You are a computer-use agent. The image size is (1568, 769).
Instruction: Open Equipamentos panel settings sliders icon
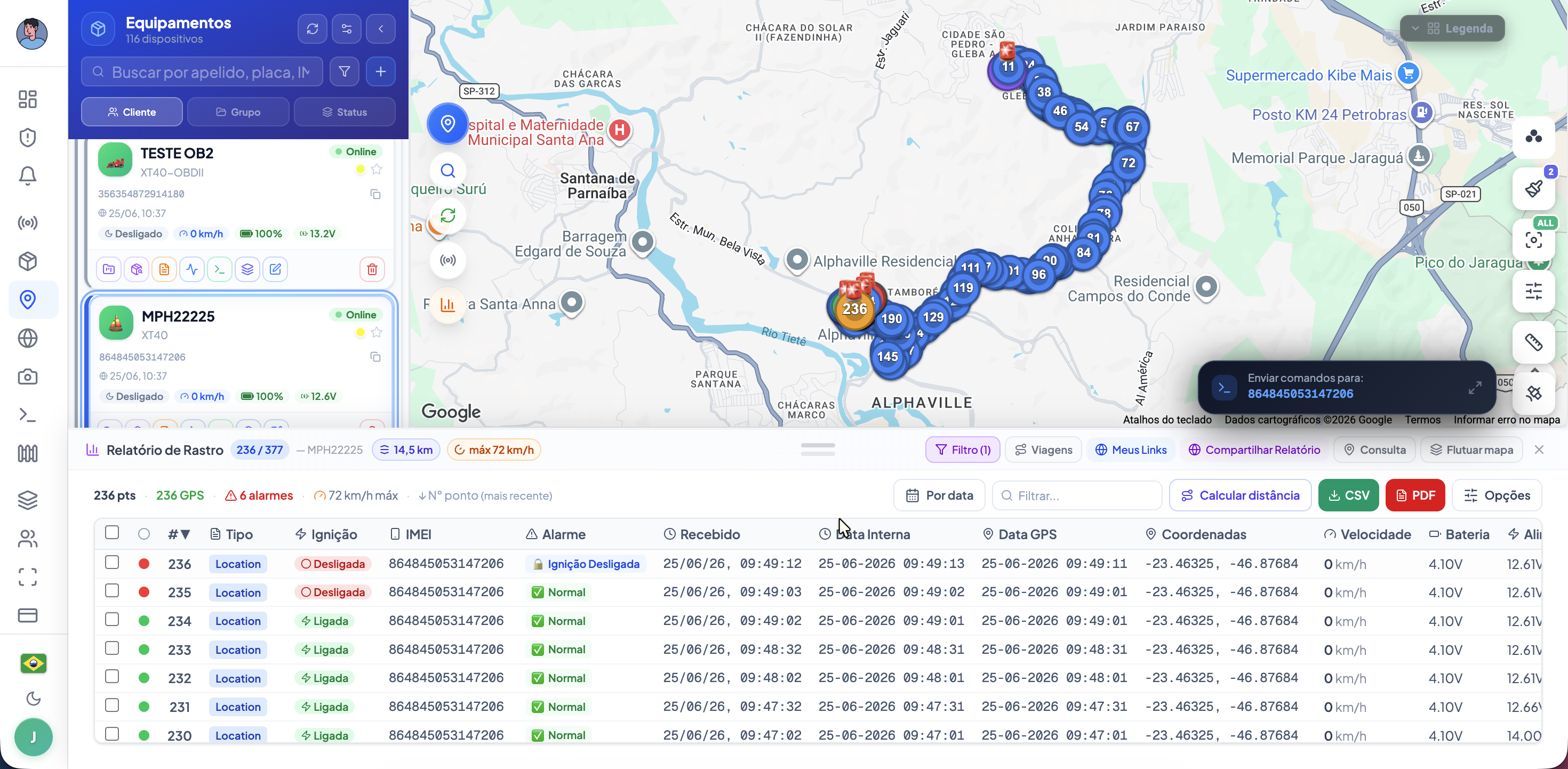pyautogui.click(x=346, y=29)
